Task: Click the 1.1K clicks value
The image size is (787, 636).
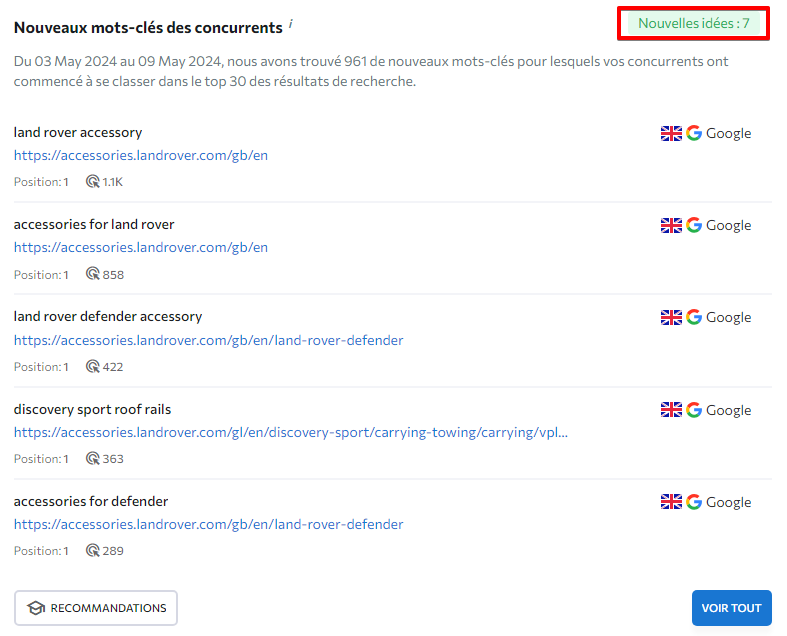Action: click(112, 182)
